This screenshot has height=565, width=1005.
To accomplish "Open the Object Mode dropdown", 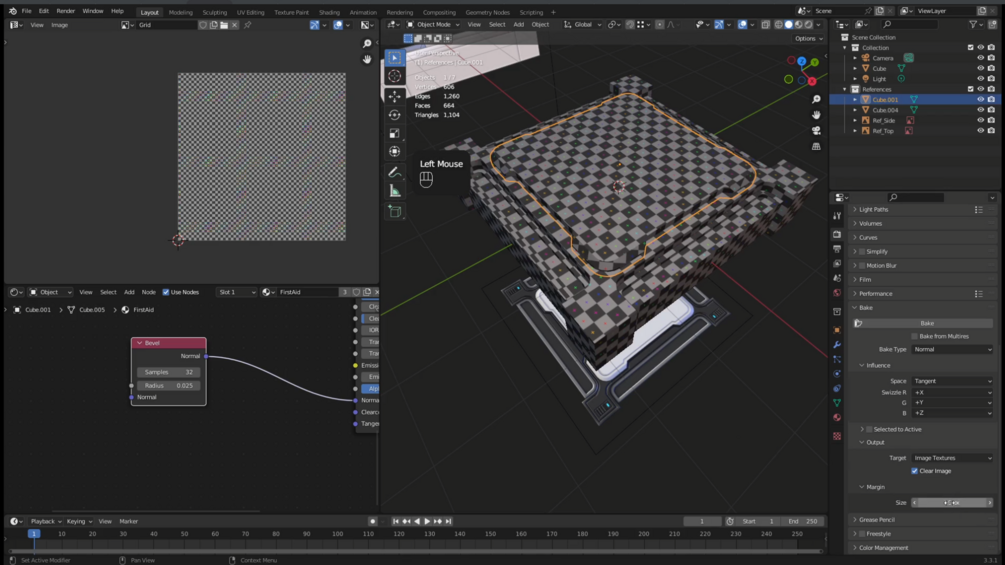I will pos(433,24).
